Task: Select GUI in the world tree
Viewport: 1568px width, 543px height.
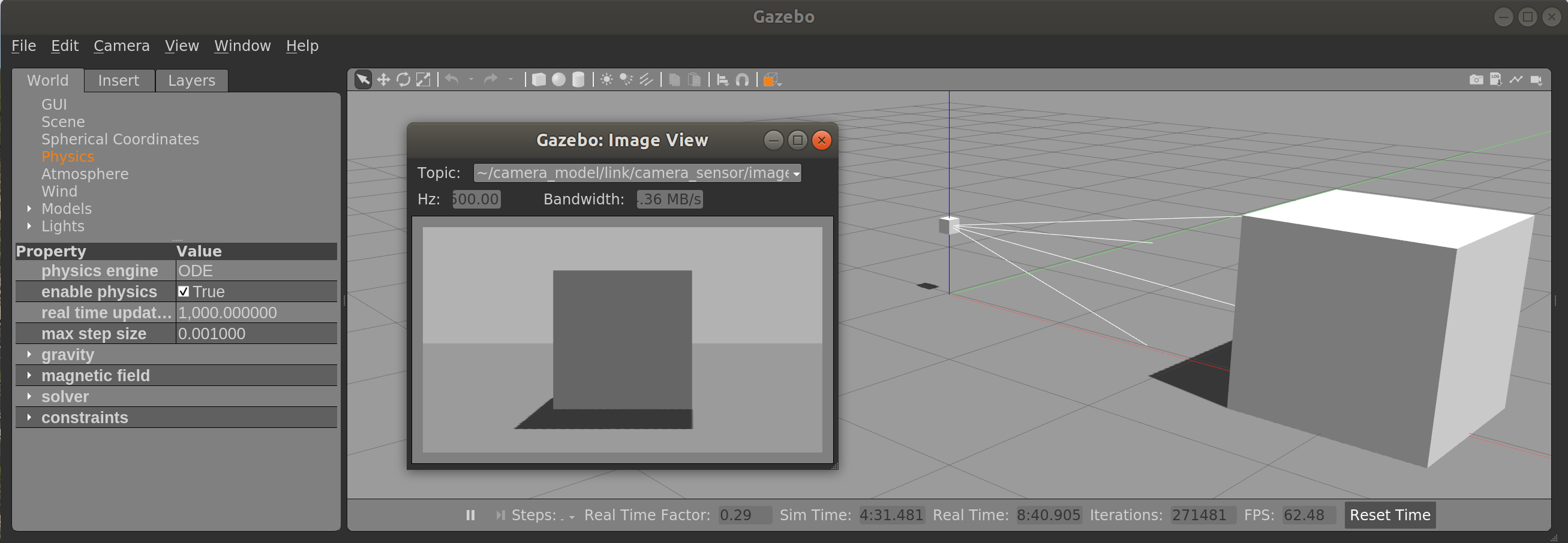Action: (54, 105)
